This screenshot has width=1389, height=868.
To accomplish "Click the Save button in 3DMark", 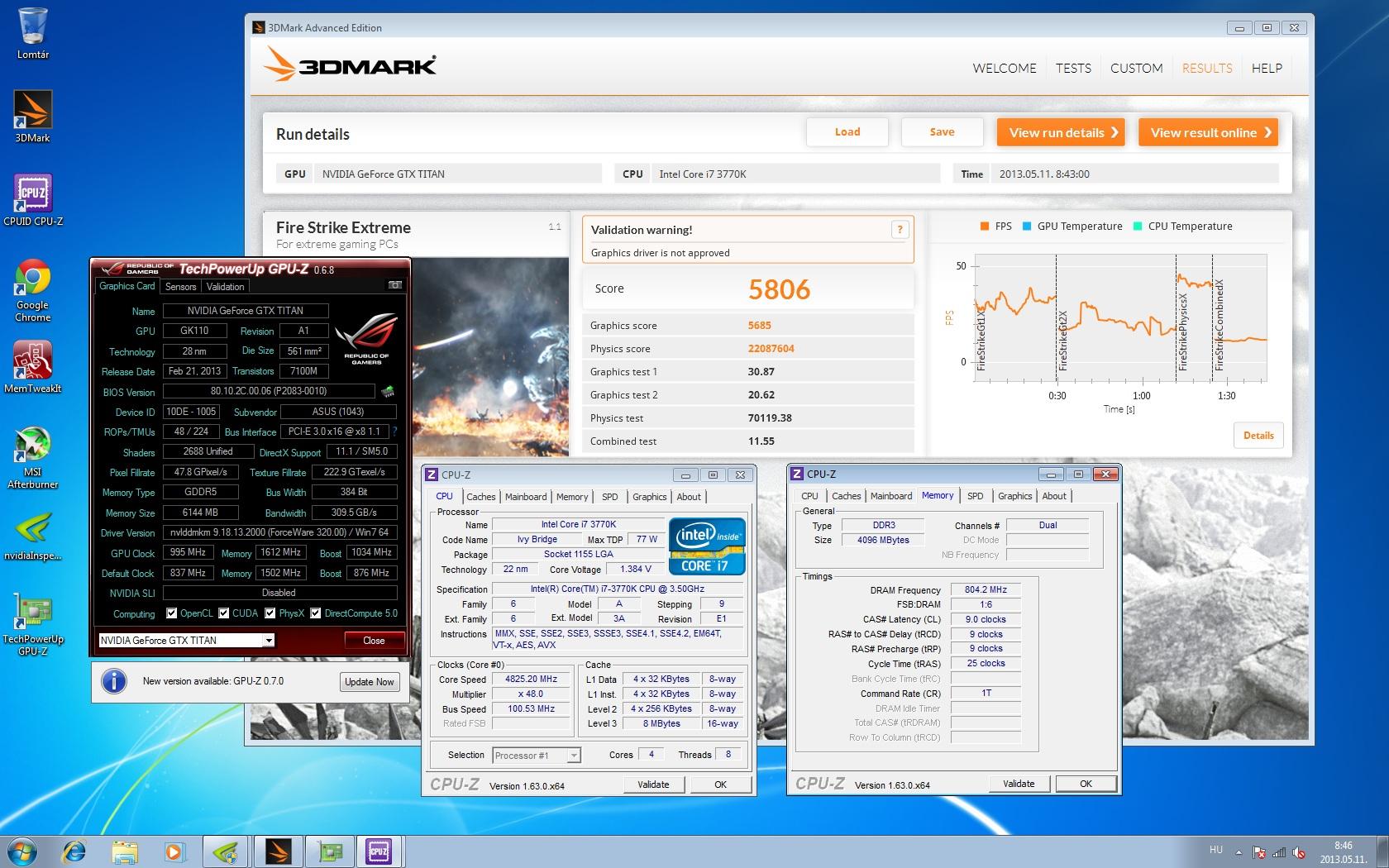I will coord(942,132).
